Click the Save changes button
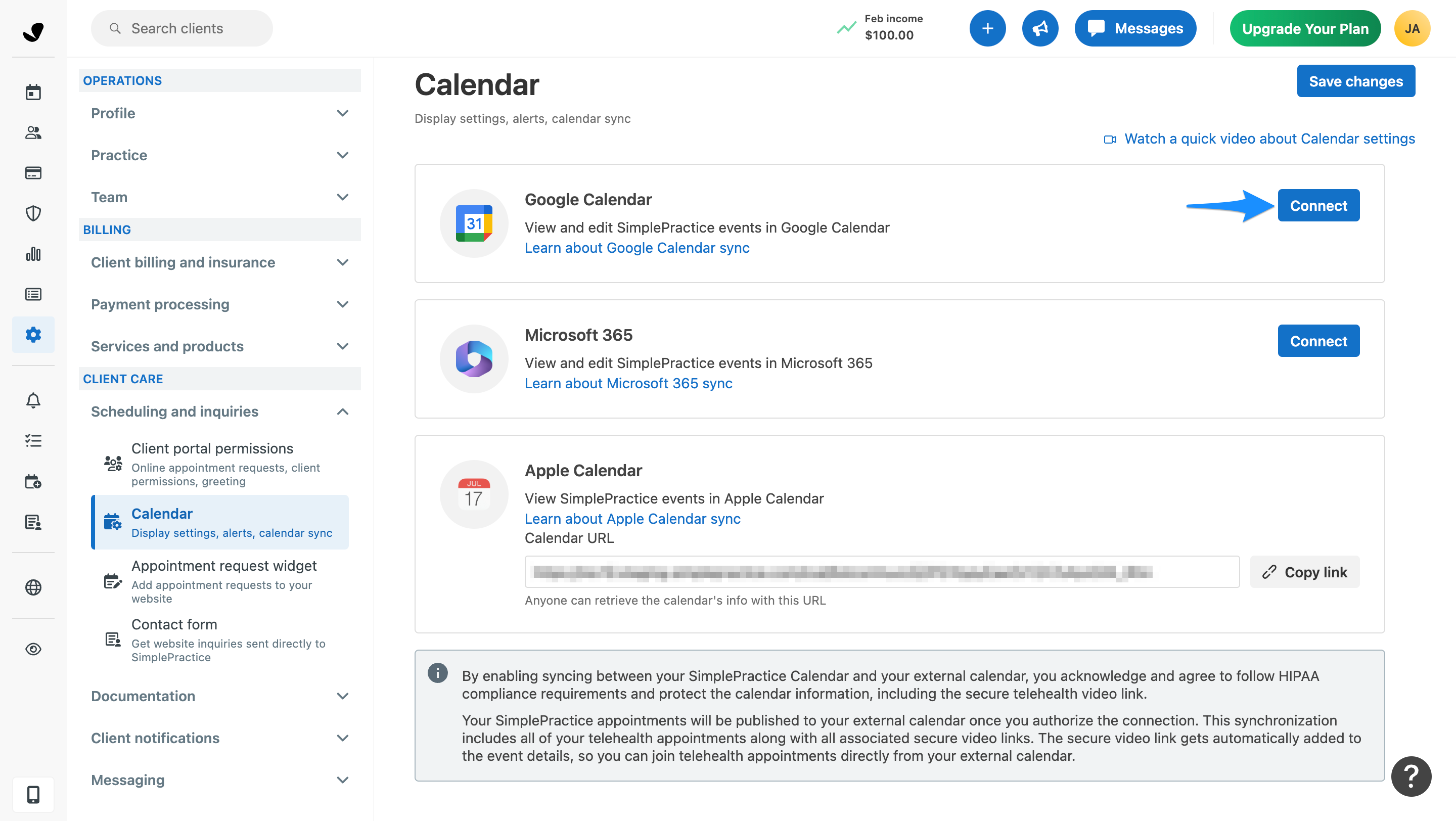Viewport: 1456px width, 821px height. tap(1355, 81)
